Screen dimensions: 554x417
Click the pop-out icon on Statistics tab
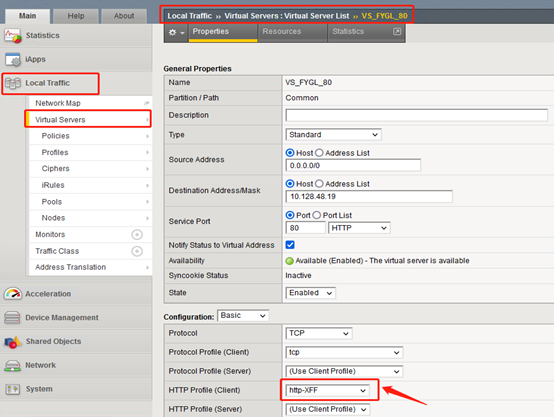[x=397, y=31]
